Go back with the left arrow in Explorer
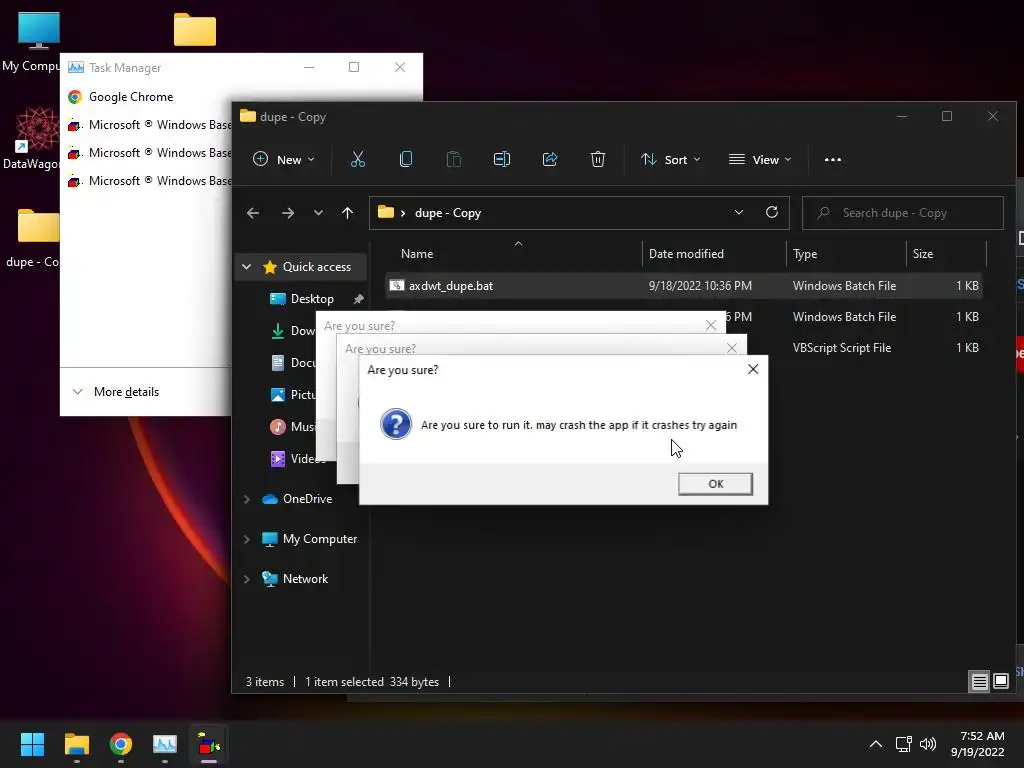Screen dimensions: 1024x768 (253, 213)
